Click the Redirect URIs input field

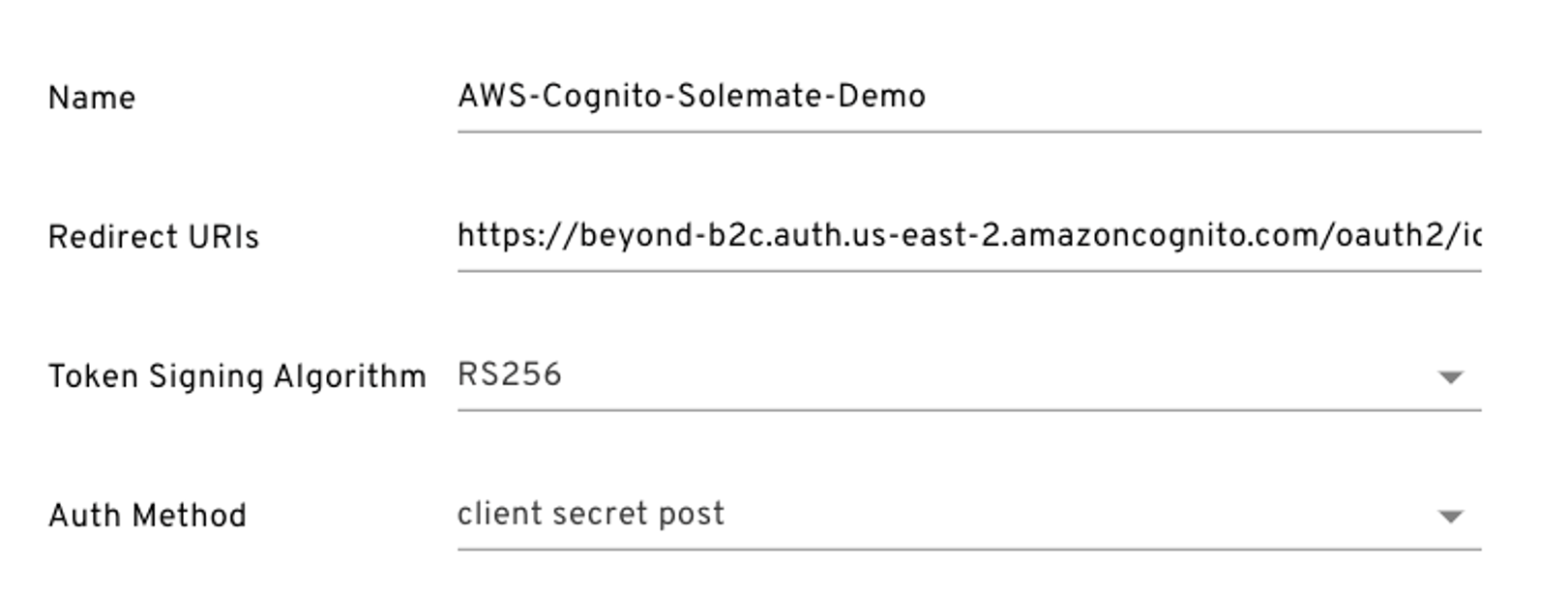coord(967,236)
